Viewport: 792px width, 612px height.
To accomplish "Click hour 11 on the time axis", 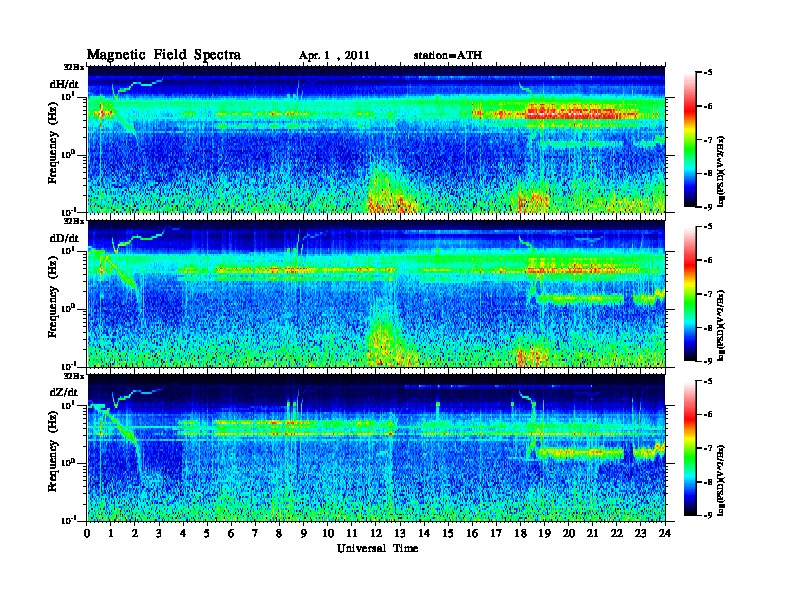I will 352,534.
